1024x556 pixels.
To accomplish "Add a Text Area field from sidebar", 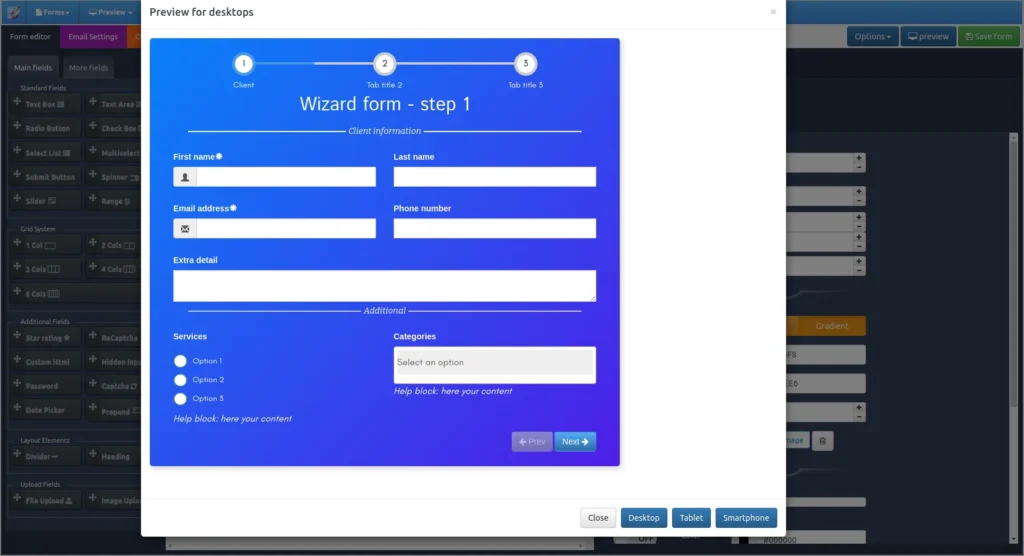I will [114, 103].
